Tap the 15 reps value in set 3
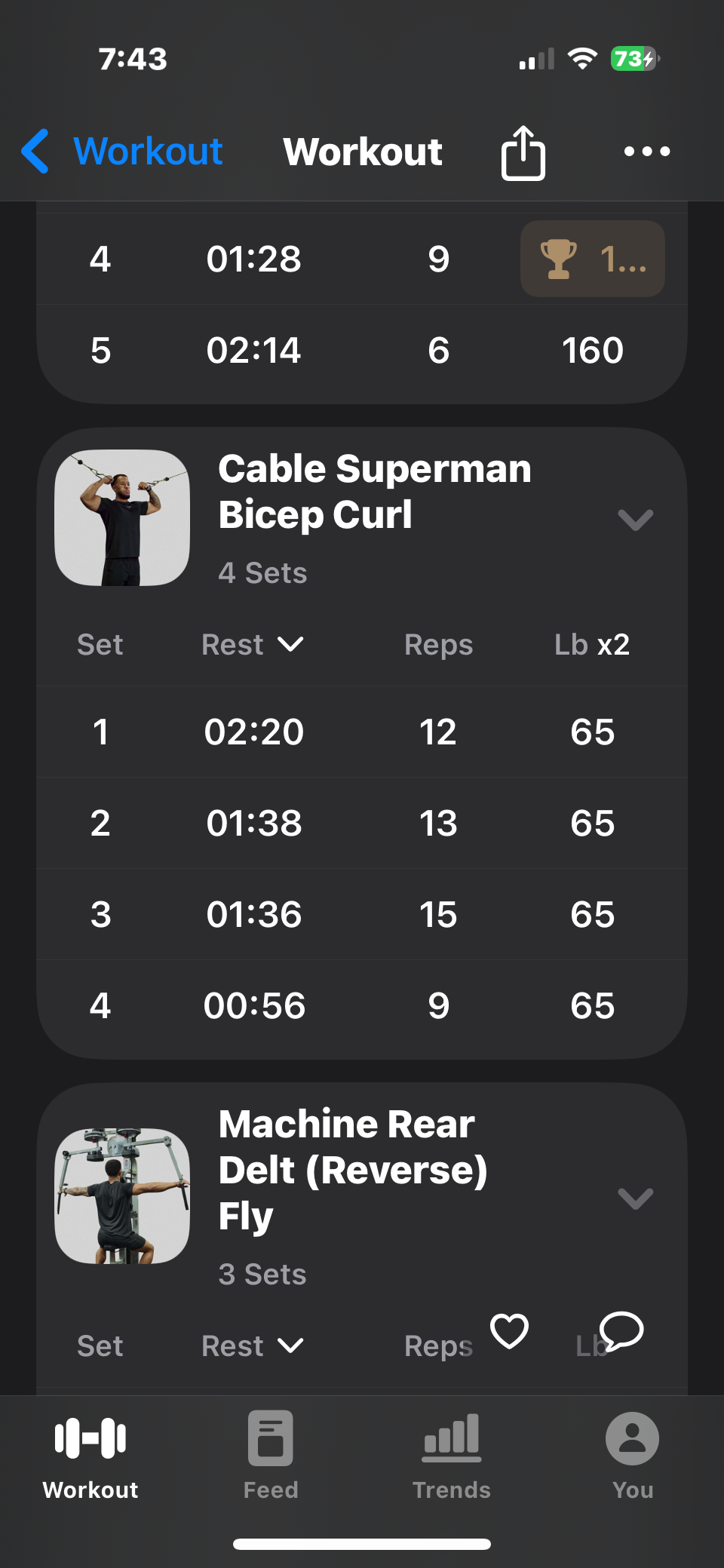The width and height of the screenshot is (724, 1568). point(438,915)
